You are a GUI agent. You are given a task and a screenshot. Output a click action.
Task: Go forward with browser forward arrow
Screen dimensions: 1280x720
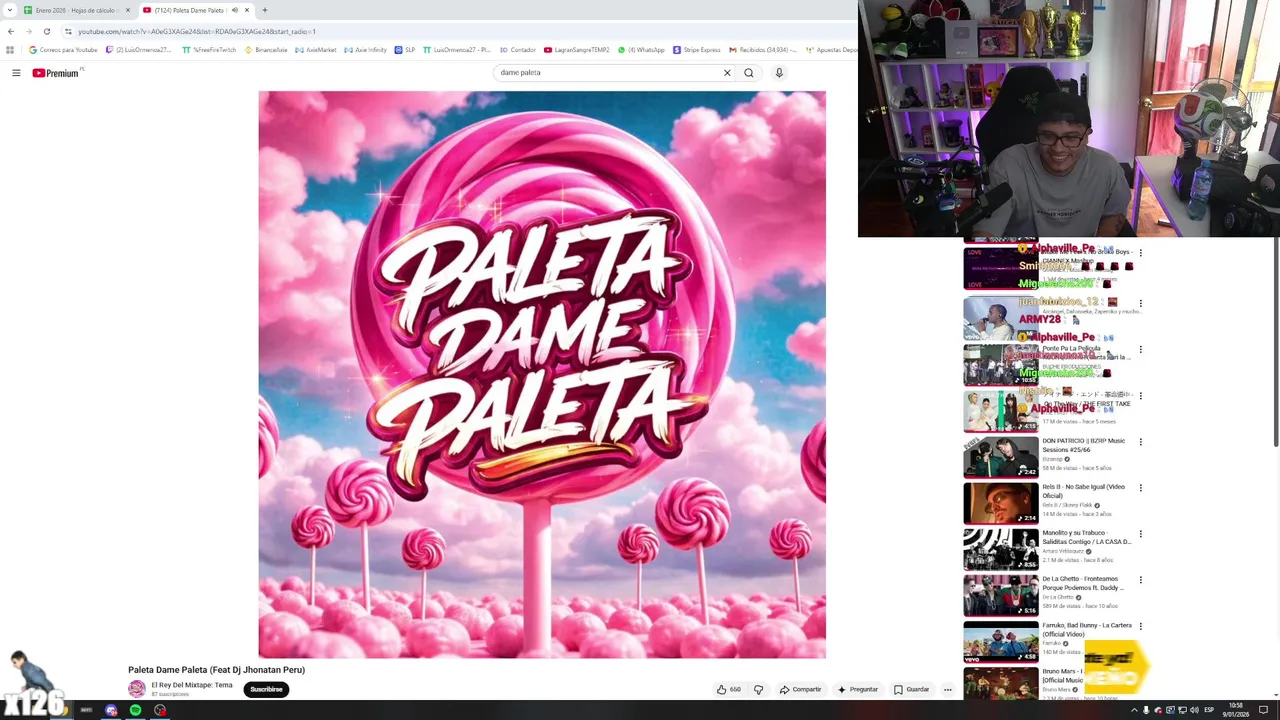[x=28, y=31]
